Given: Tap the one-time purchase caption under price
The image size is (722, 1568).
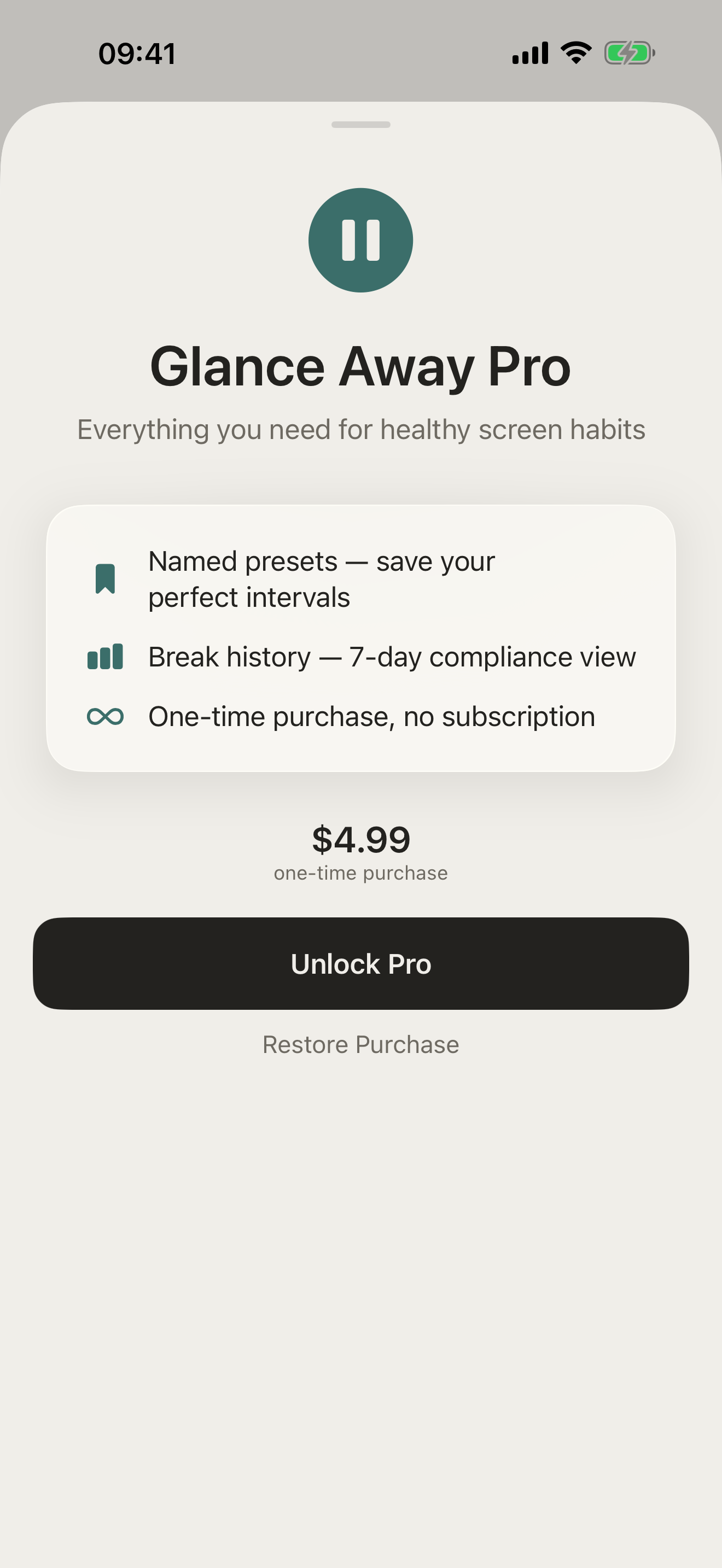Looking at the screenshot, I should point(361,873).
